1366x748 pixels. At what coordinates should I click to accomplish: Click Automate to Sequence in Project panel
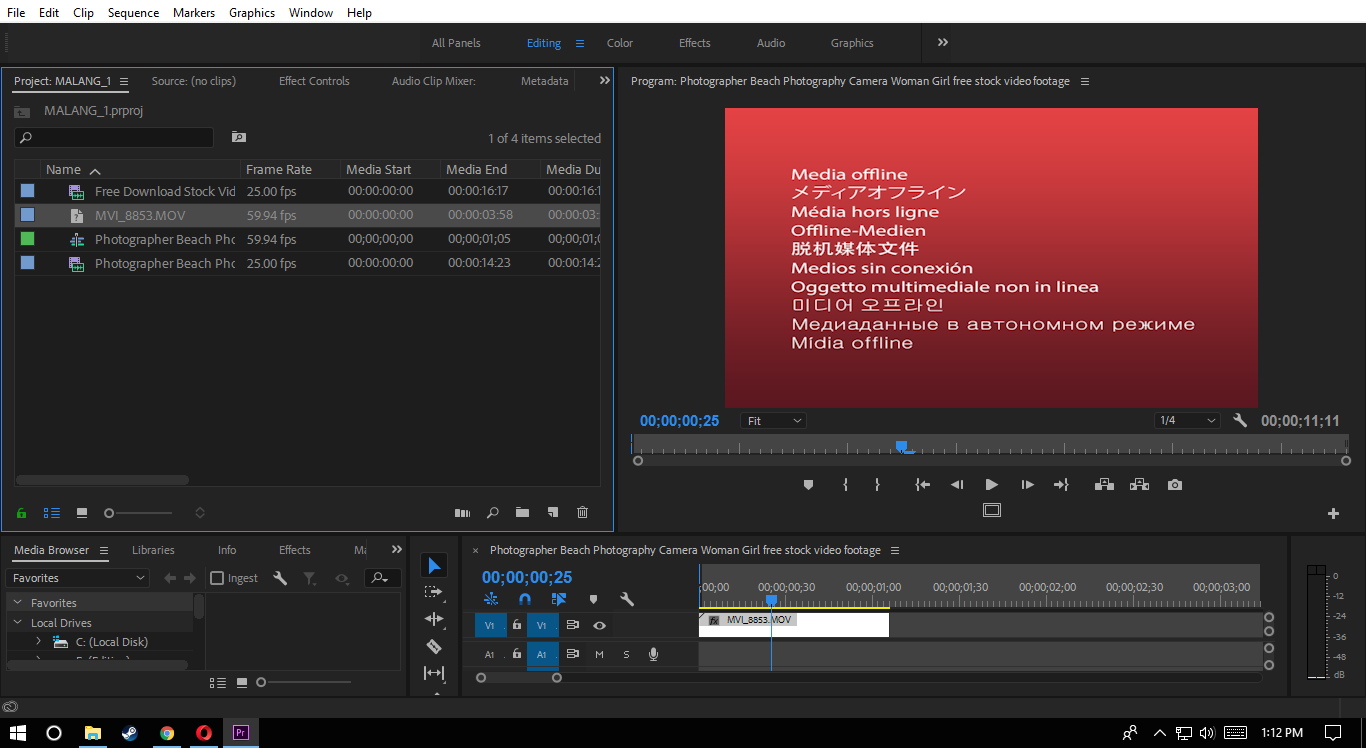click(x=462, y=513)
